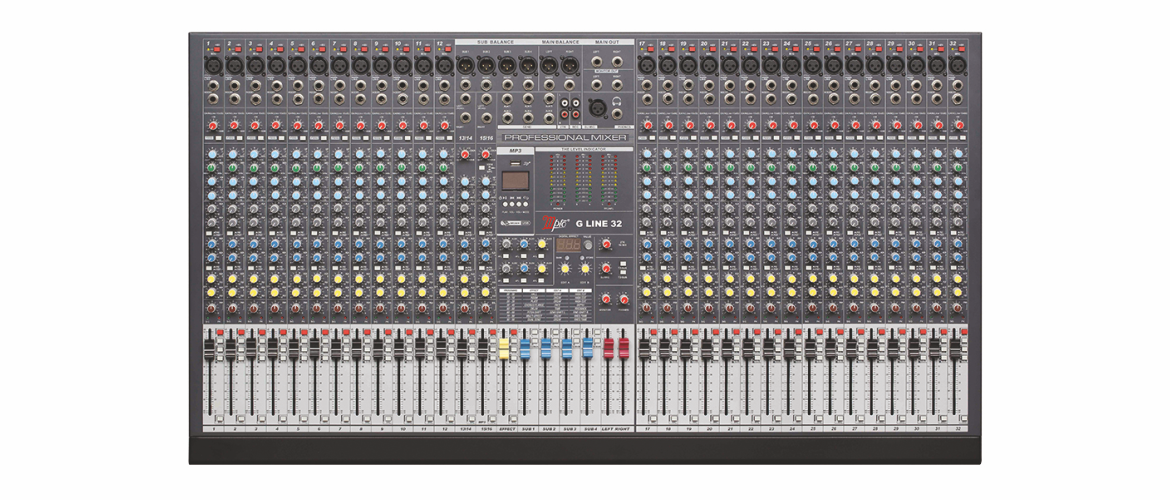Click the blue SUB 1 fader

526,350
